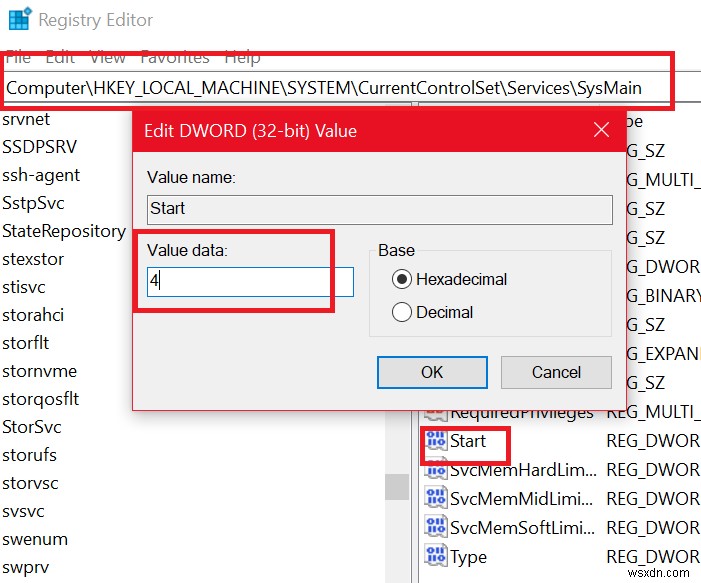The image size is (701, 583).
Task: Click the Type value DWORD icon
Action: coord(435,557)
